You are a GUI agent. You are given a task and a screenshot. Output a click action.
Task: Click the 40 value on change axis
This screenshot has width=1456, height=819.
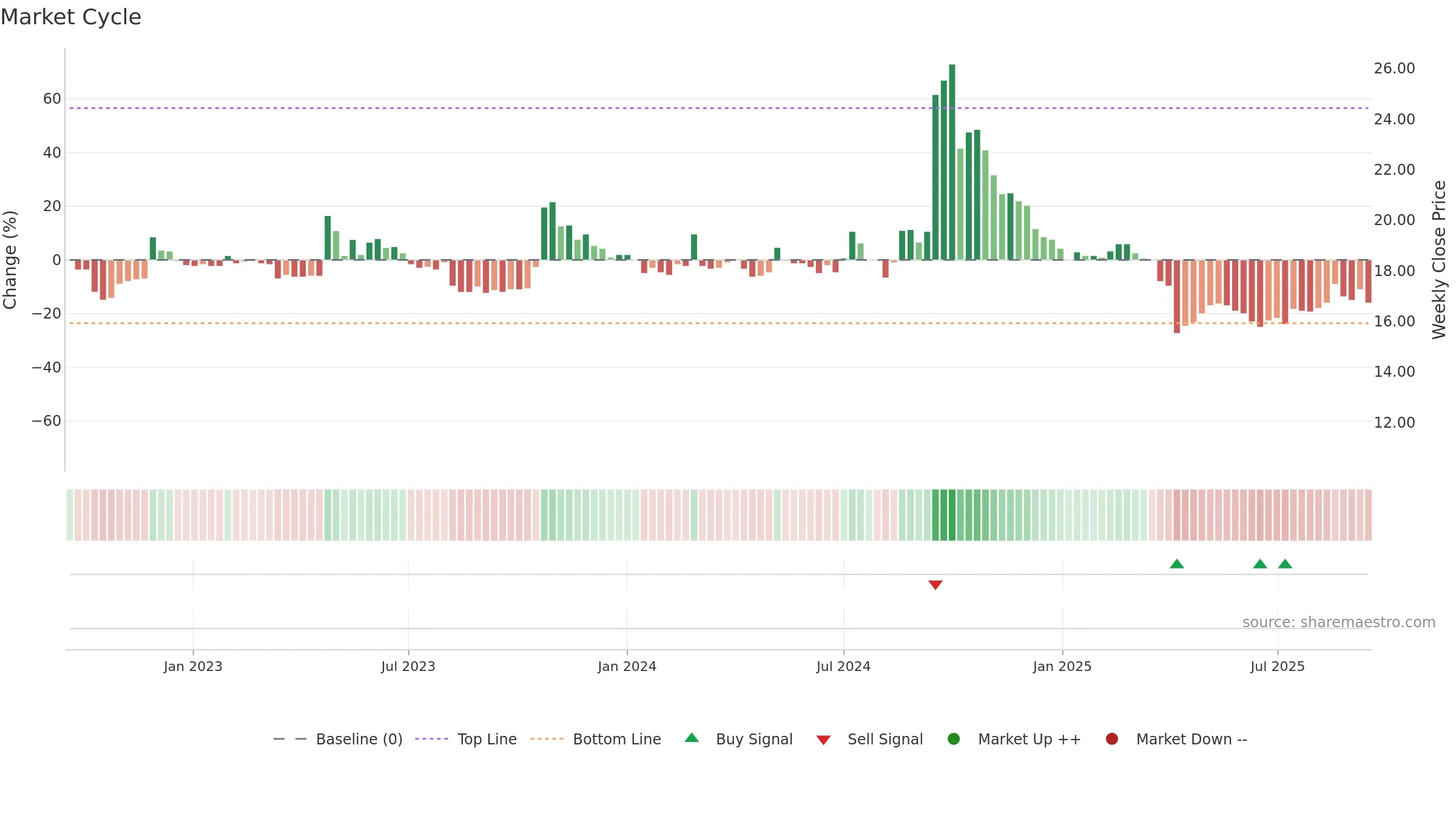click(52, 153)
